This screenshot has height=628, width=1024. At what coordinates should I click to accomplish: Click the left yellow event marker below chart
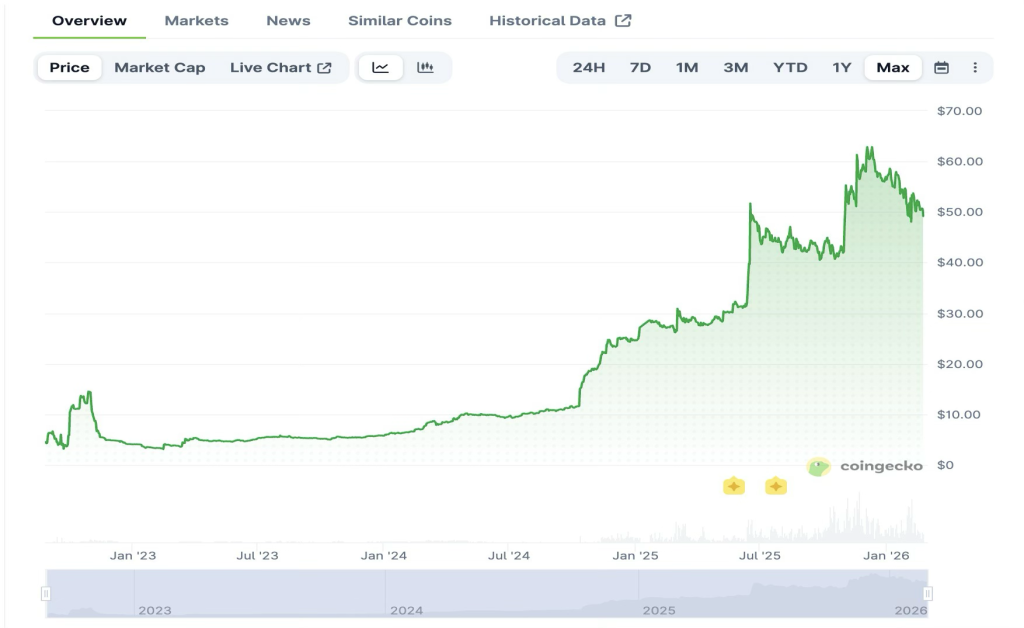click(734, 486)
